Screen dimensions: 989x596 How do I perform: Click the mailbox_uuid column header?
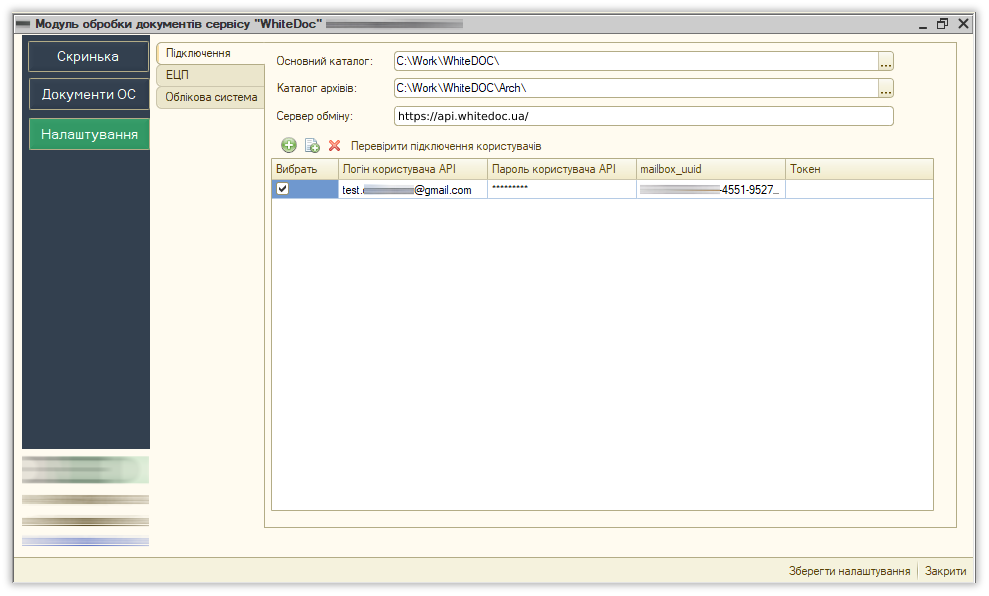(710, 169)
